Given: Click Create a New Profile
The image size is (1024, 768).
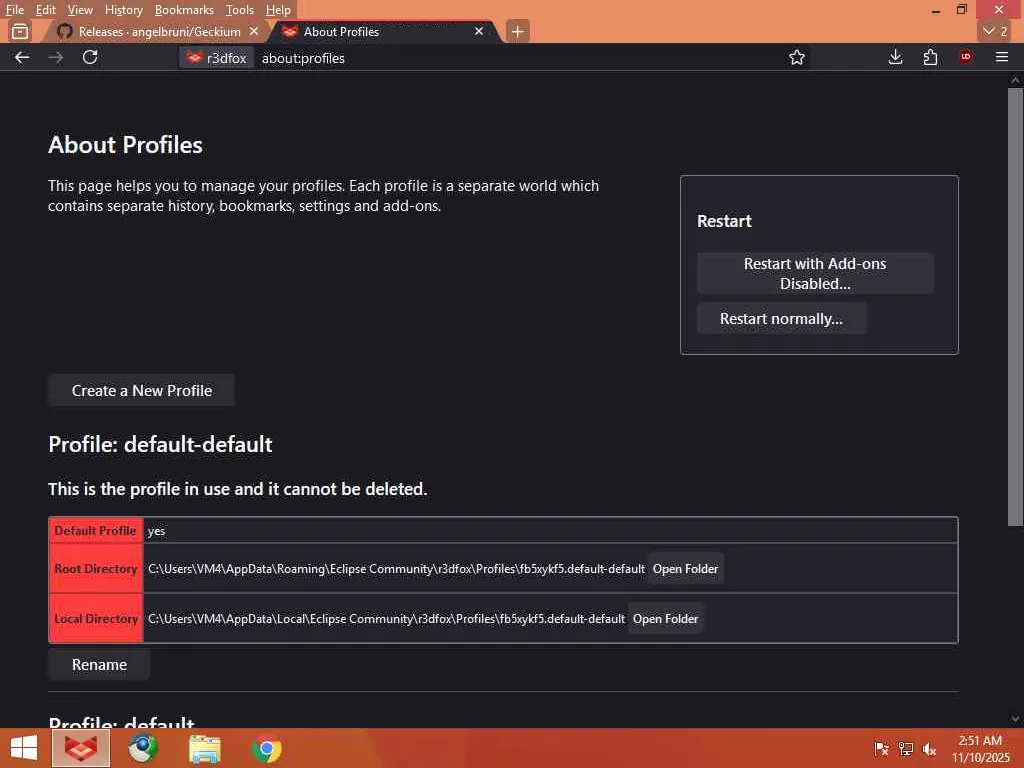Looking at the screenshot, I should (142, 391).
